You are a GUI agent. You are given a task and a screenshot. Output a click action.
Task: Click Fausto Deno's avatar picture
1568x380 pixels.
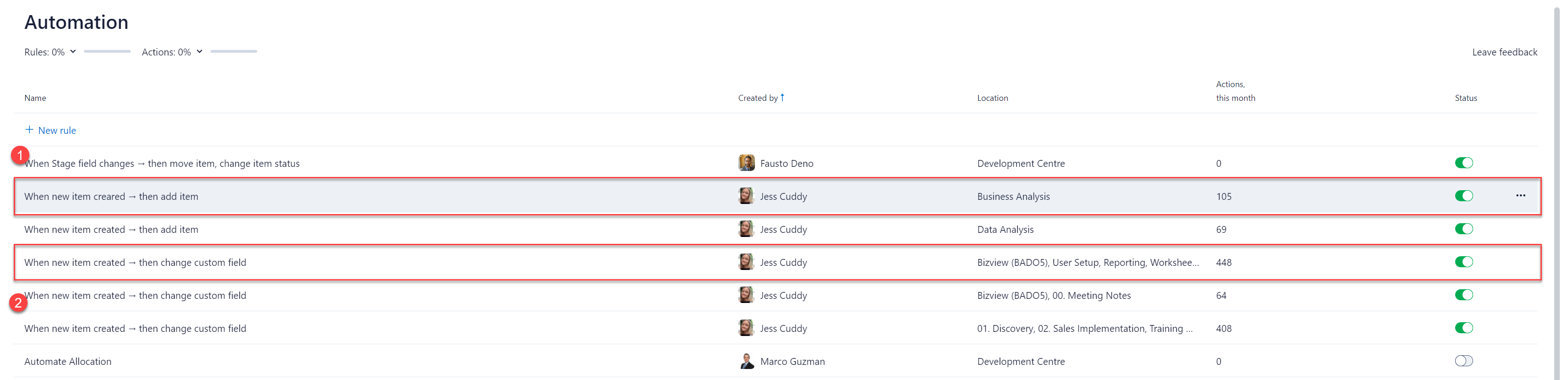click(746, 163)
